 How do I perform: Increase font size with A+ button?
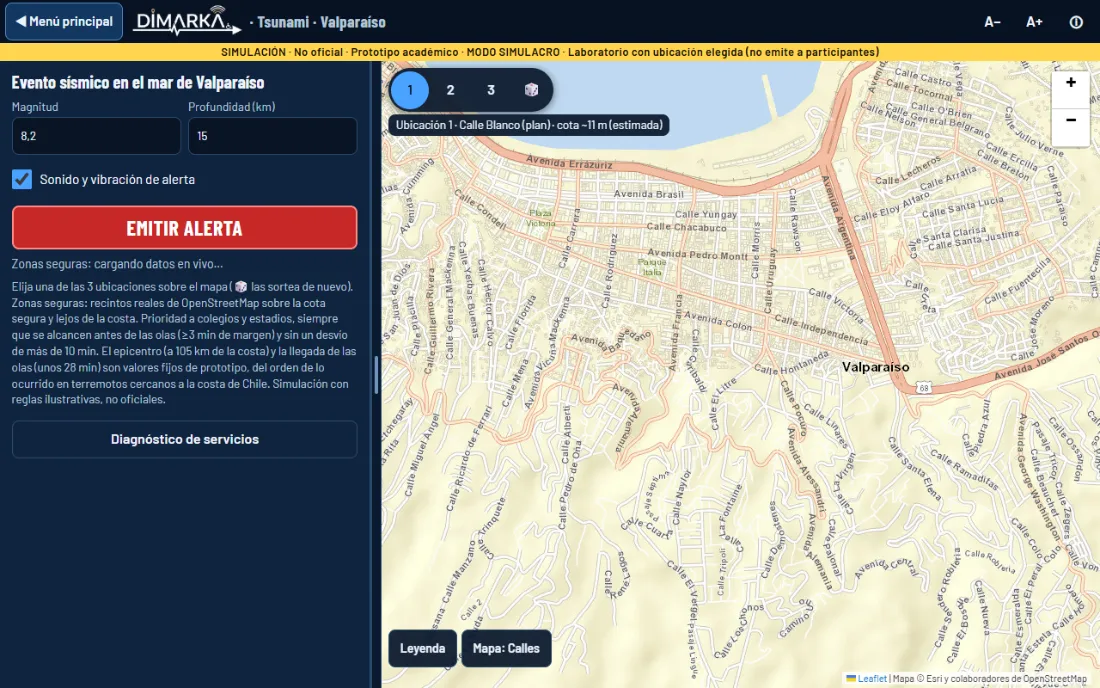tap(1034, 22)
